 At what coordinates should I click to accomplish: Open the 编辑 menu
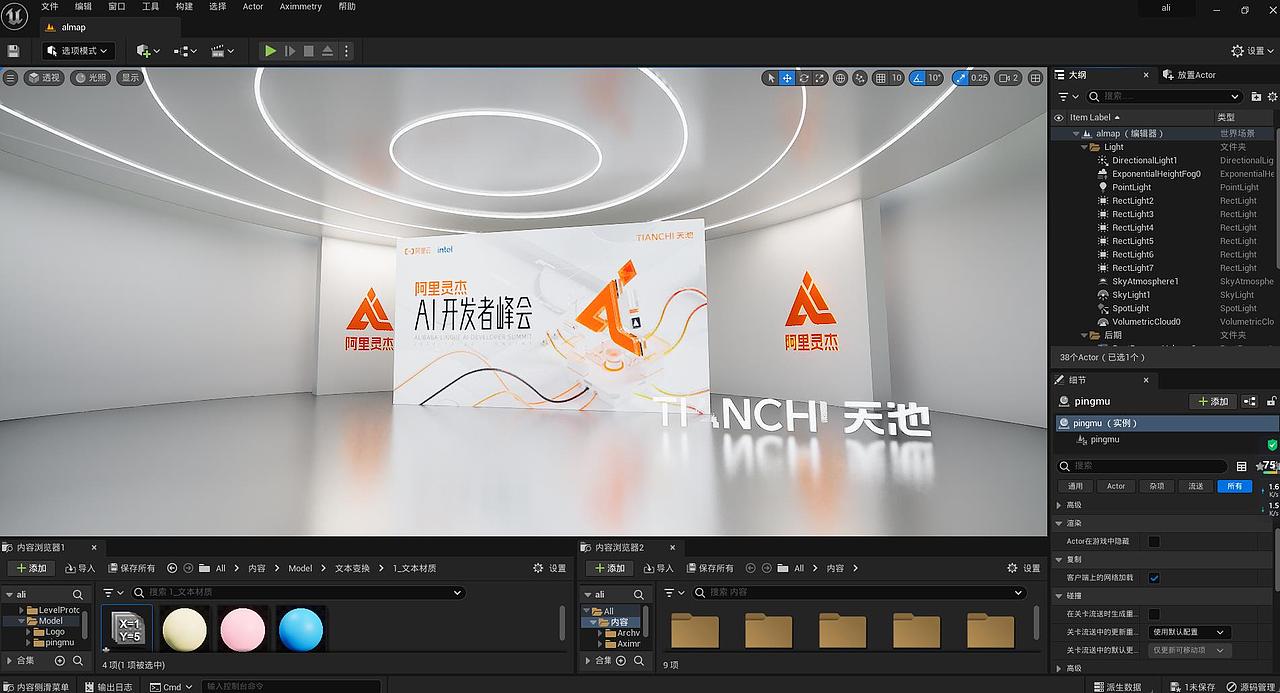pyautogui.click(x=83, y=6)
